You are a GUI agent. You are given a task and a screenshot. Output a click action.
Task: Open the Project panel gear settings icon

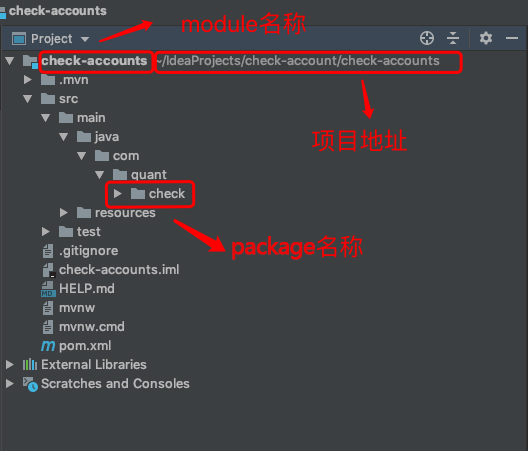pyautogui.click(x=486, y=38)
